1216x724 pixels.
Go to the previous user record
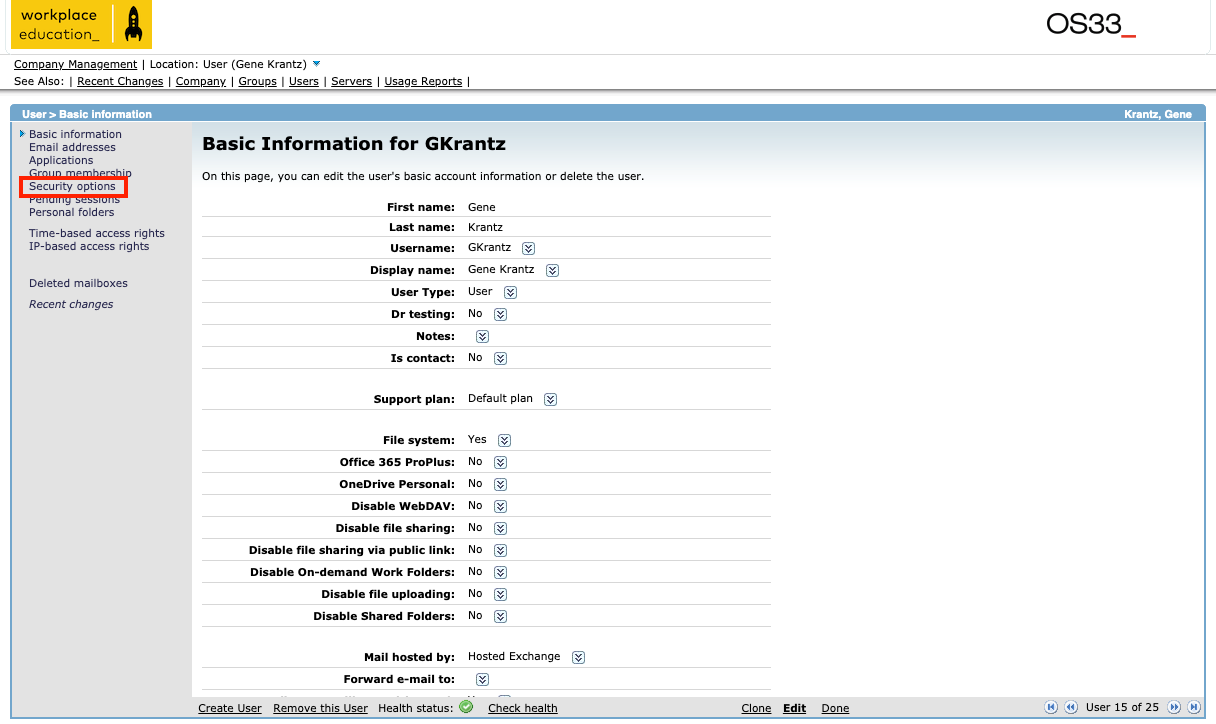pos(1070,707)
